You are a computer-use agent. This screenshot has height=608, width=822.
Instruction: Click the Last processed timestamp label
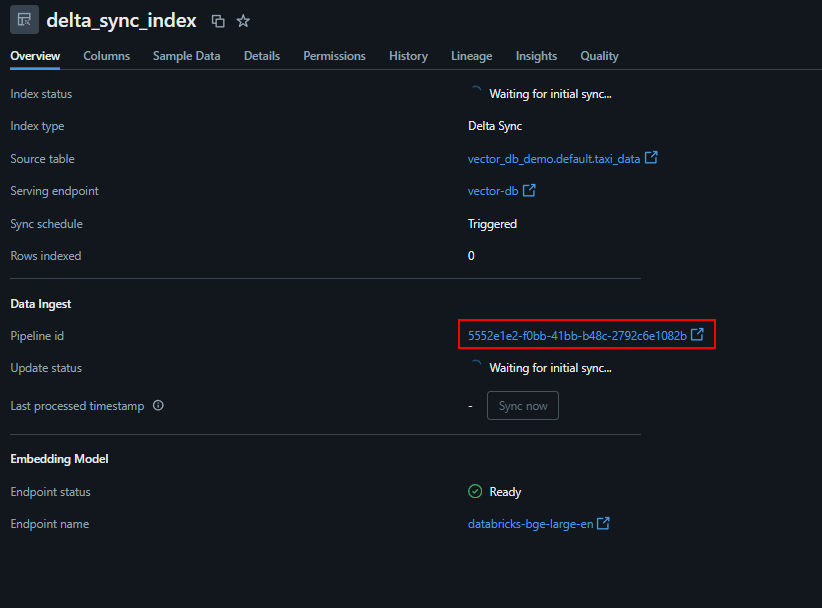point(77,406)
